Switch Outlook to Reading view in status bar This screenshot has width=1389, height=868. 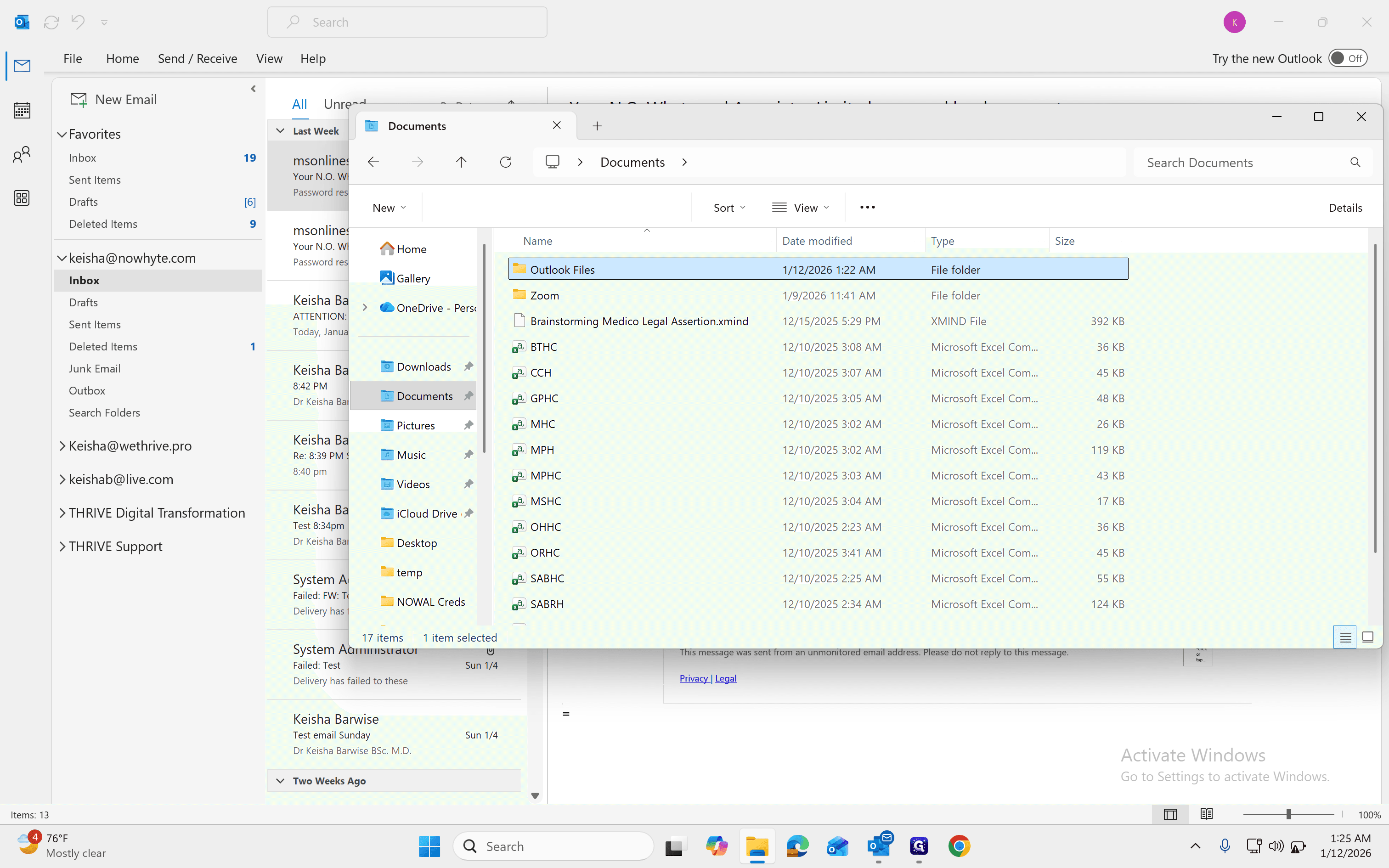pos(1207,814)
